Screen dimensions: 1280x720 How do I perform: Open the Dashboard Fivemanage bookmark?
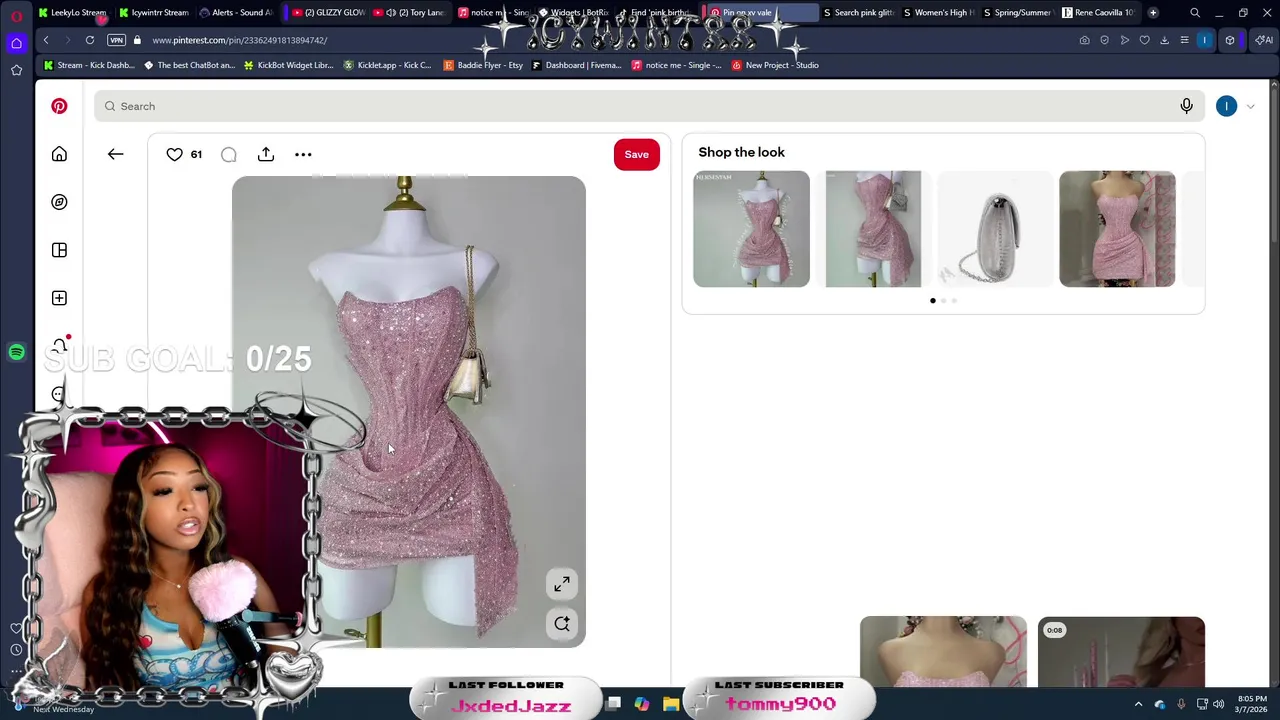click(x=577, y=65)
